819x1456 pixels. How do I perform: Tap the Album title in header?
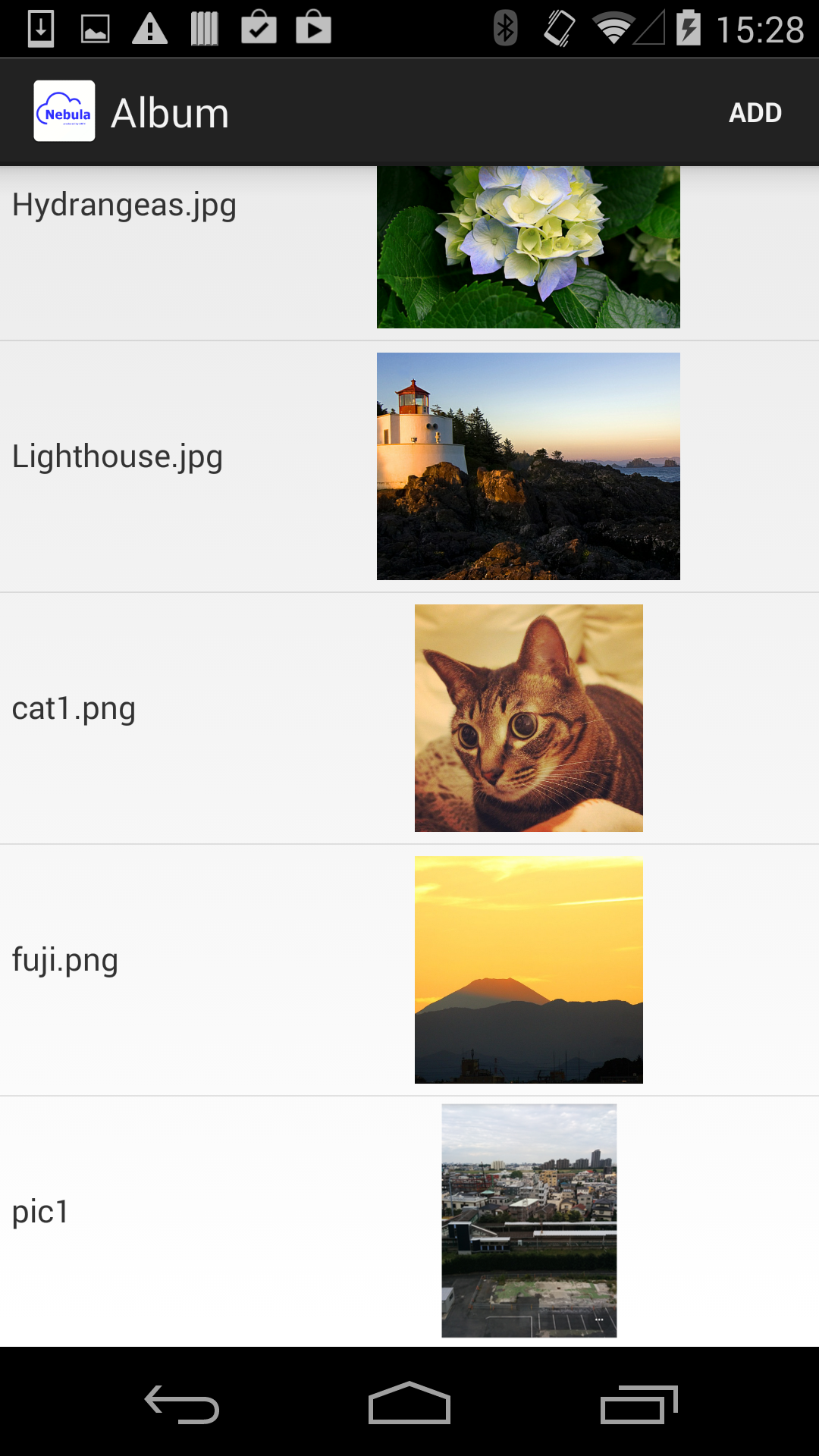tap(170, 114)
